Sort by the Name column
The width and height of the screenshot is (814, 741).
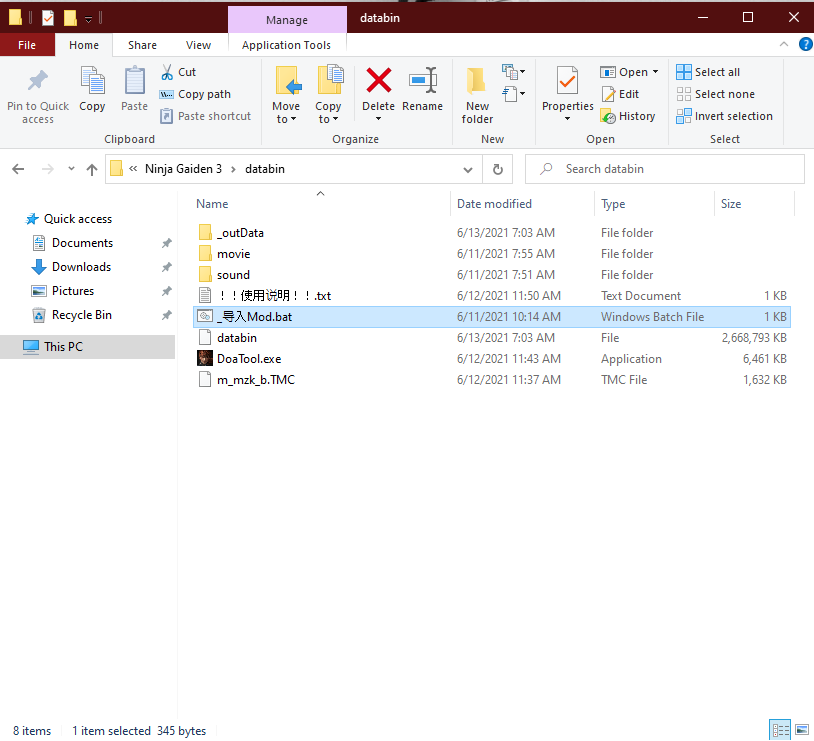click(212, 204)
